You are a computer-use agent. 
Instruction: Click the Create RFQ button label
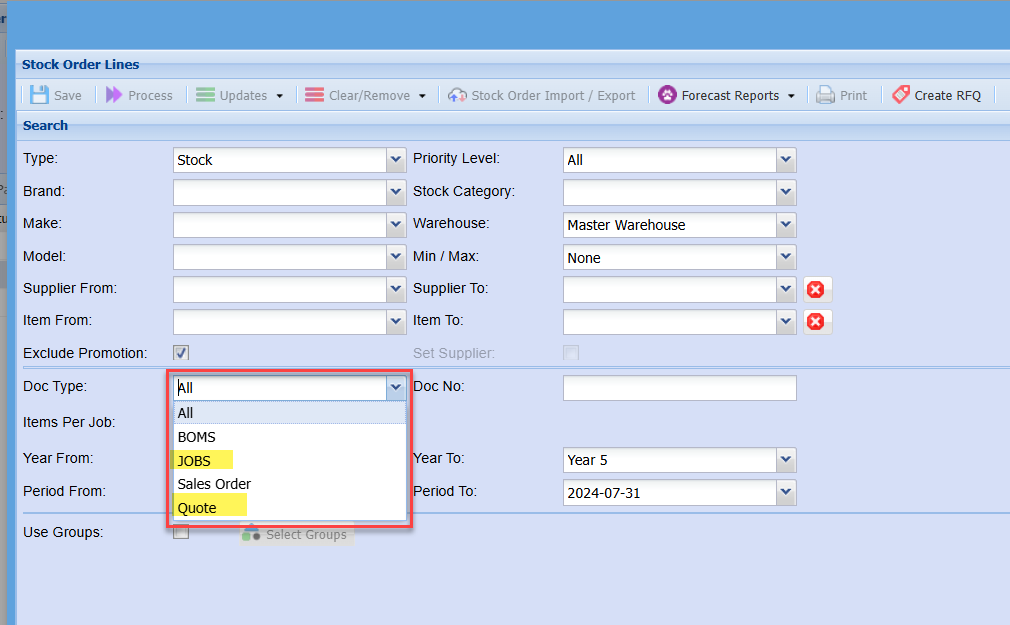click(x=948, y=95)
